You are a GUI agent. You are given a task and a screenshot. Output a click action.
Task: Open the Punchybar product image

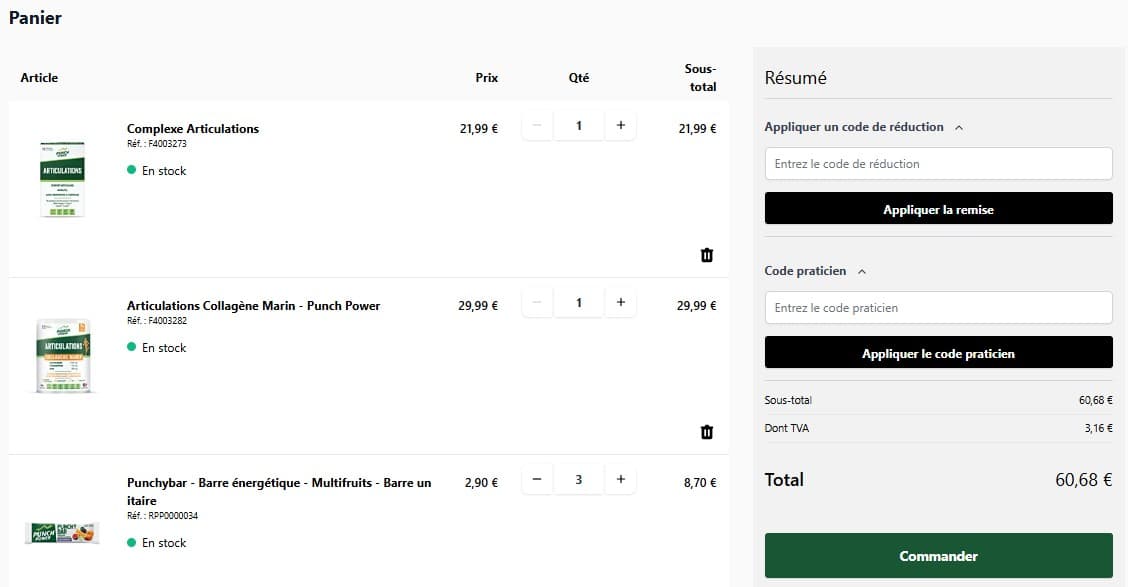point(62,533)
